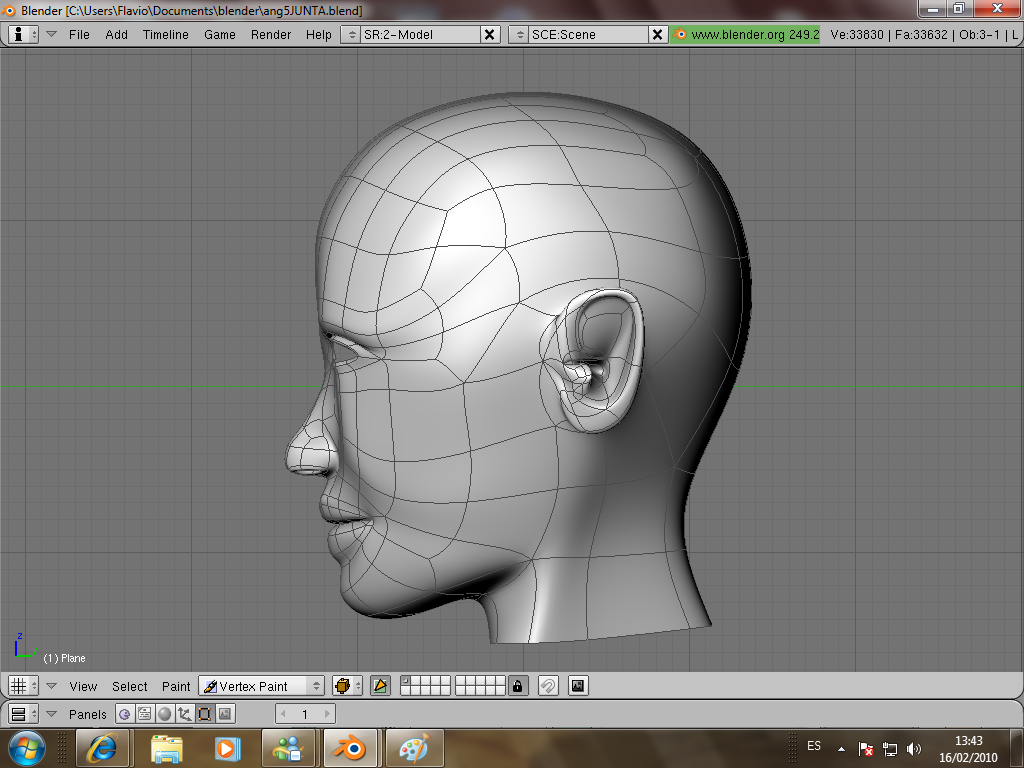Open the info window type selector

click(x=24, y=34)
